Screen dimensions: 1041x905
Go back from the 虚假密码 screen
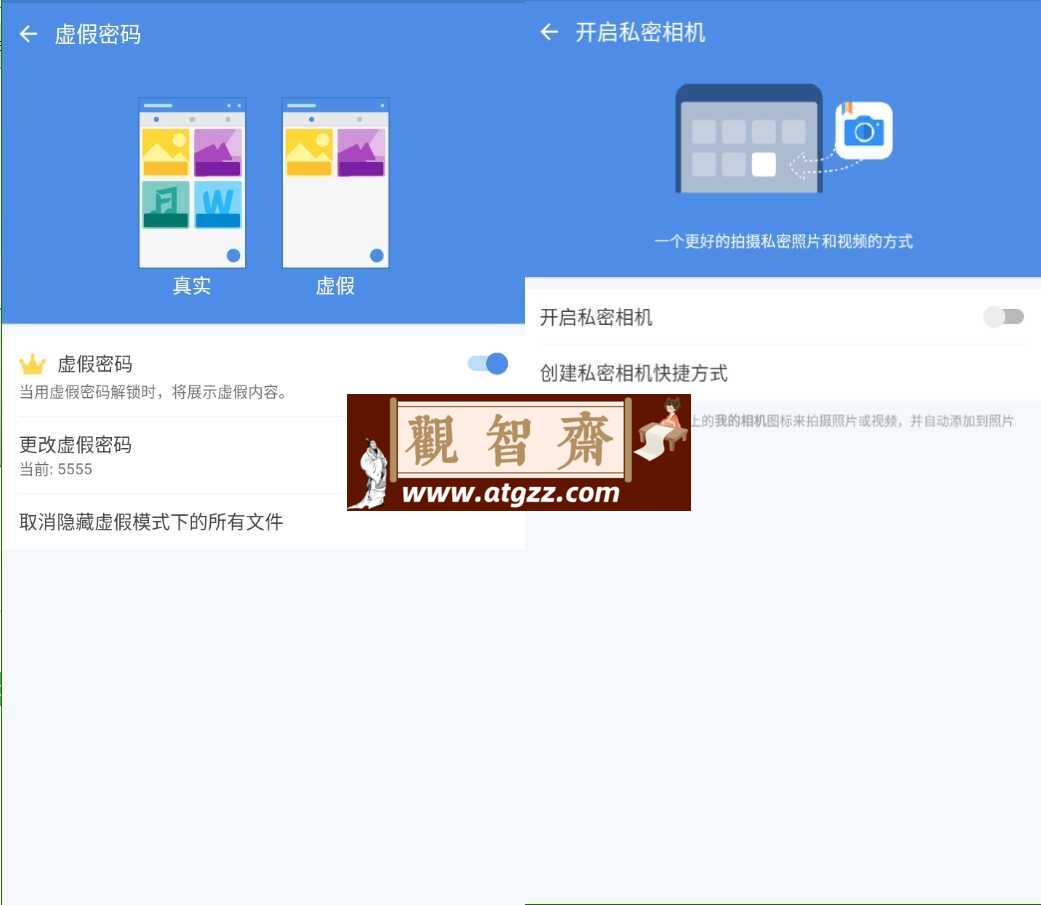tap(29, 34)
